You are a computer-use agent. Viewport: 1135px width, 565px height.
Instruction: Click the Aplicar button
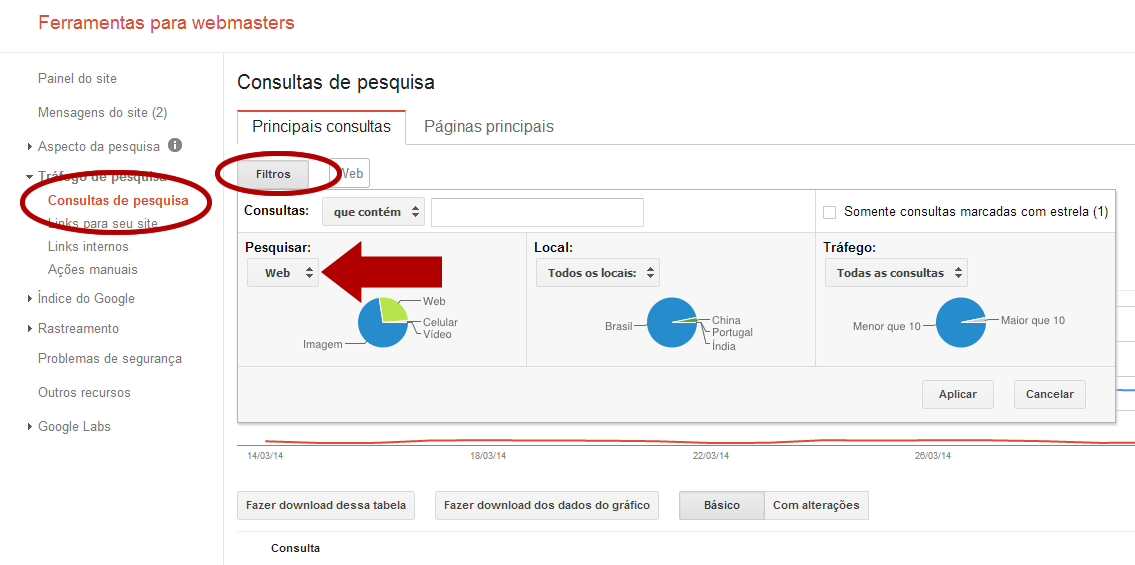pyautogui.click(x=957, y=394)
